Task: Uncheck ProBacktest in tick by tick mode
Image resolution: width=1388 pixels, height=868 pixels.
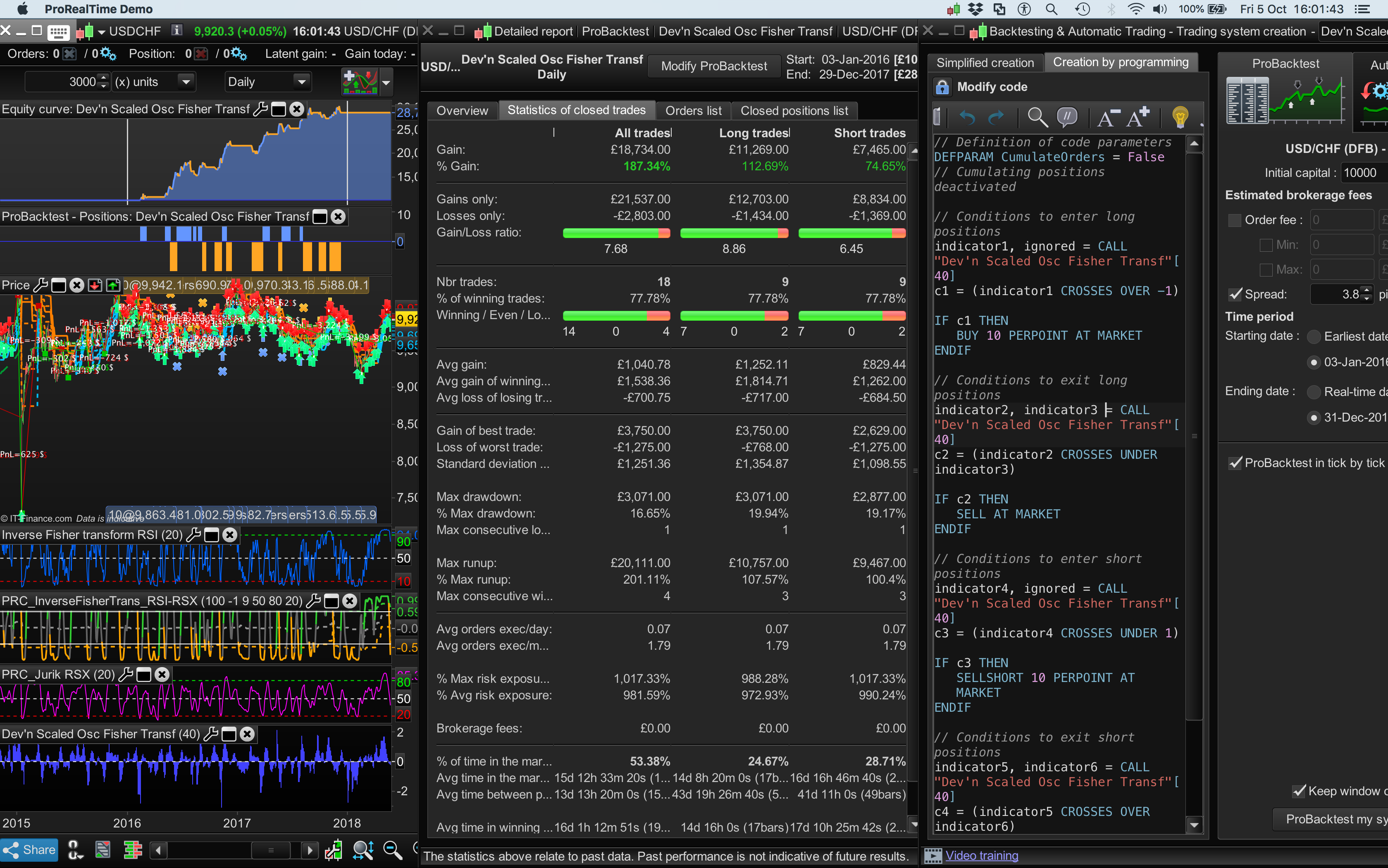Action: pos(1235,463)
